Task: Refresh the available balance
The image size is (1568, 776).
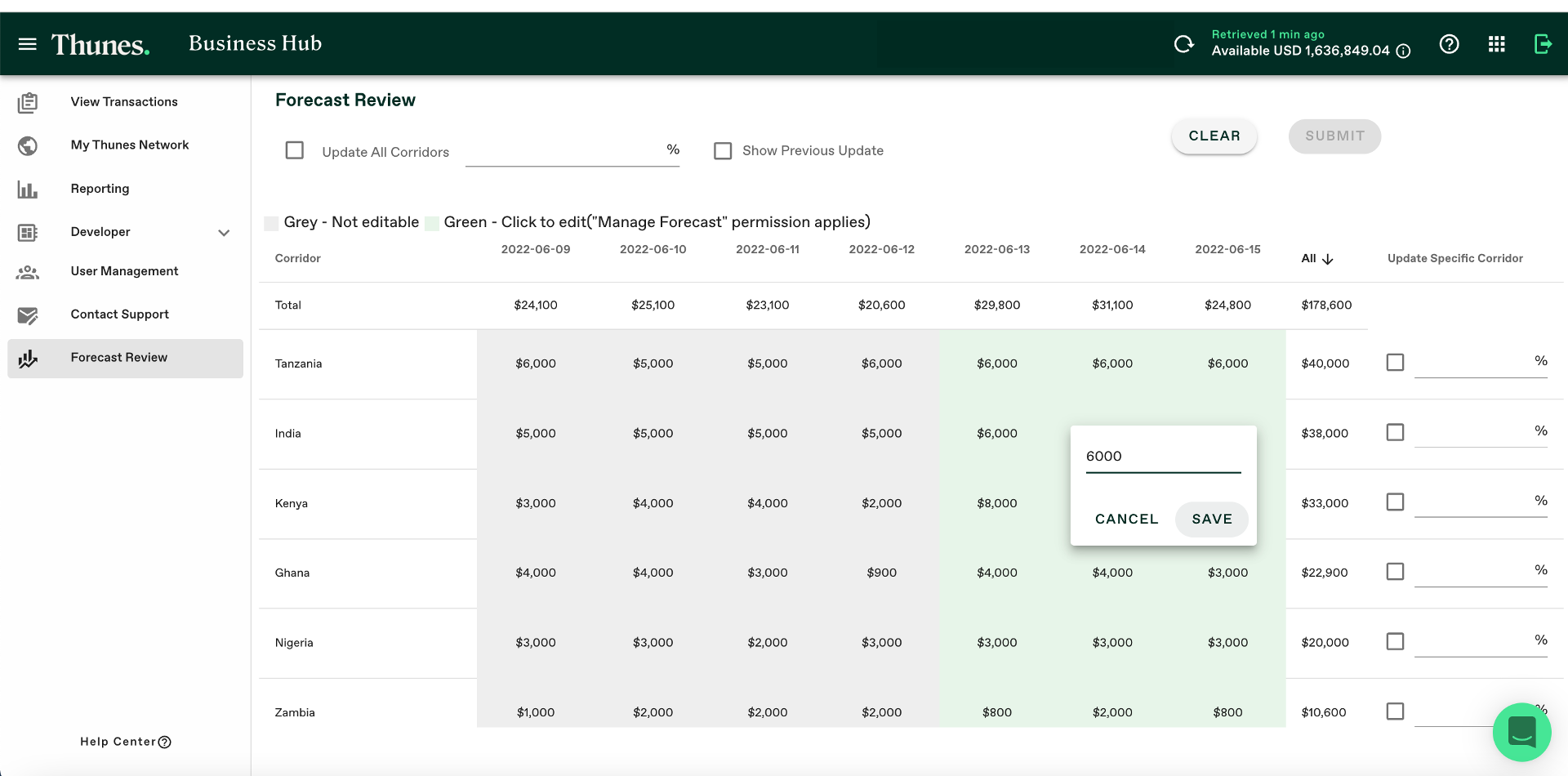Action: pos(1184,43)
